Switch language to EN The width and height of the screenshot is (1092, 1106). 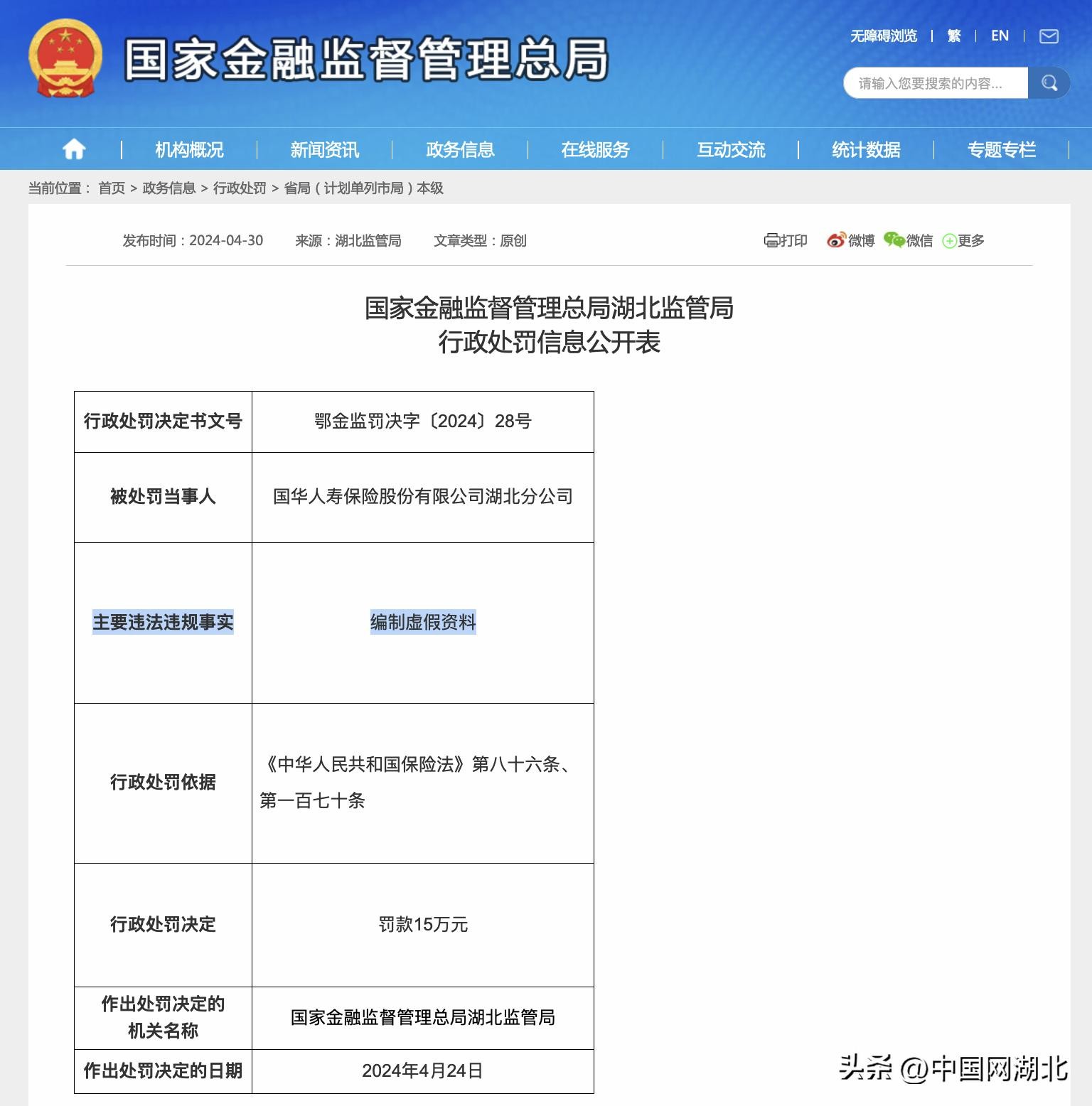(x=1000, y=36)
